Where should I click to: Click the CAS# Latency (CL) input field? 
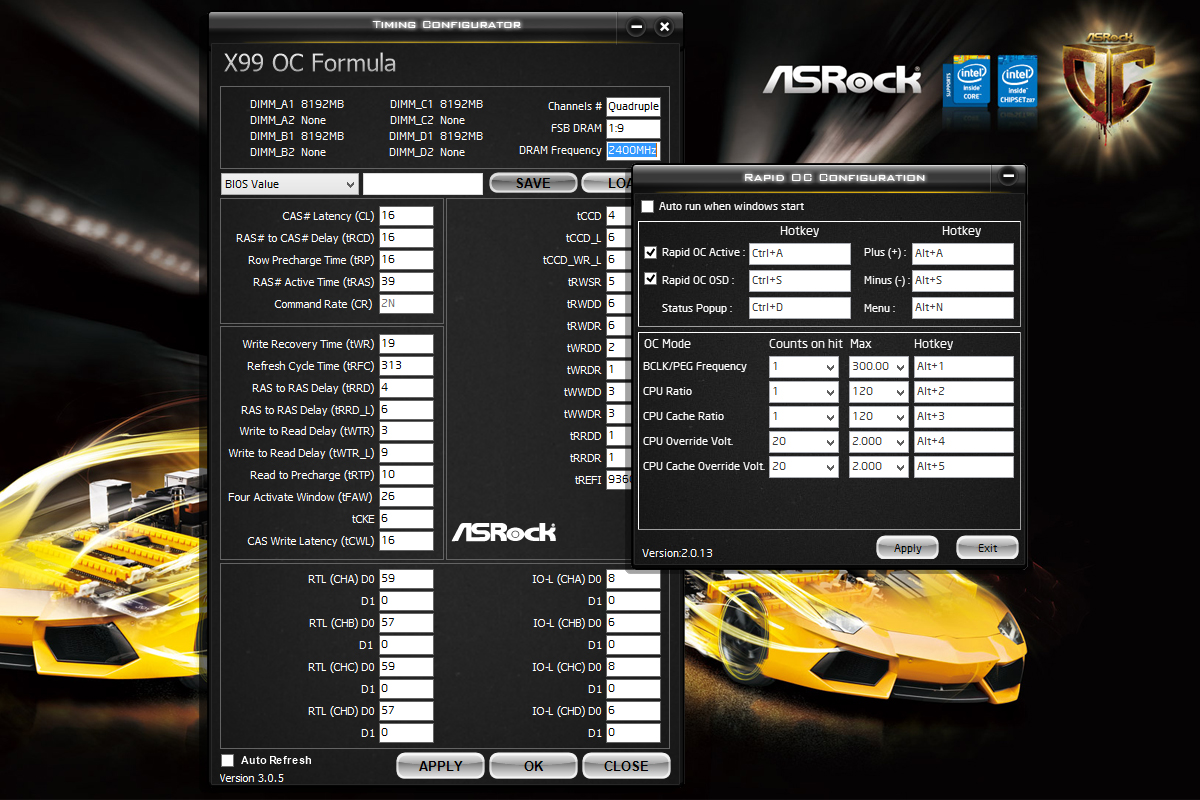point(406,216)
